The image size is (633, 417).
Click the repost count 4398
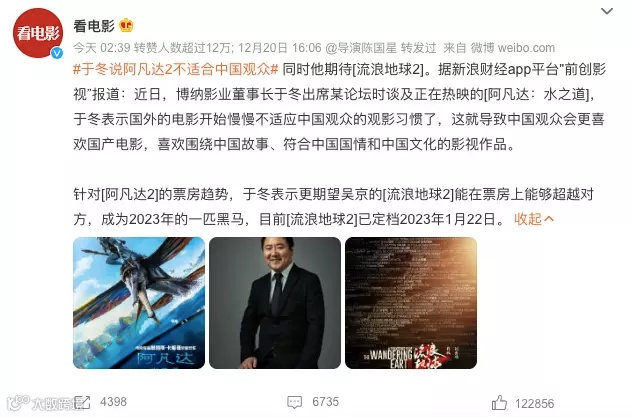[x=113, y=402]
